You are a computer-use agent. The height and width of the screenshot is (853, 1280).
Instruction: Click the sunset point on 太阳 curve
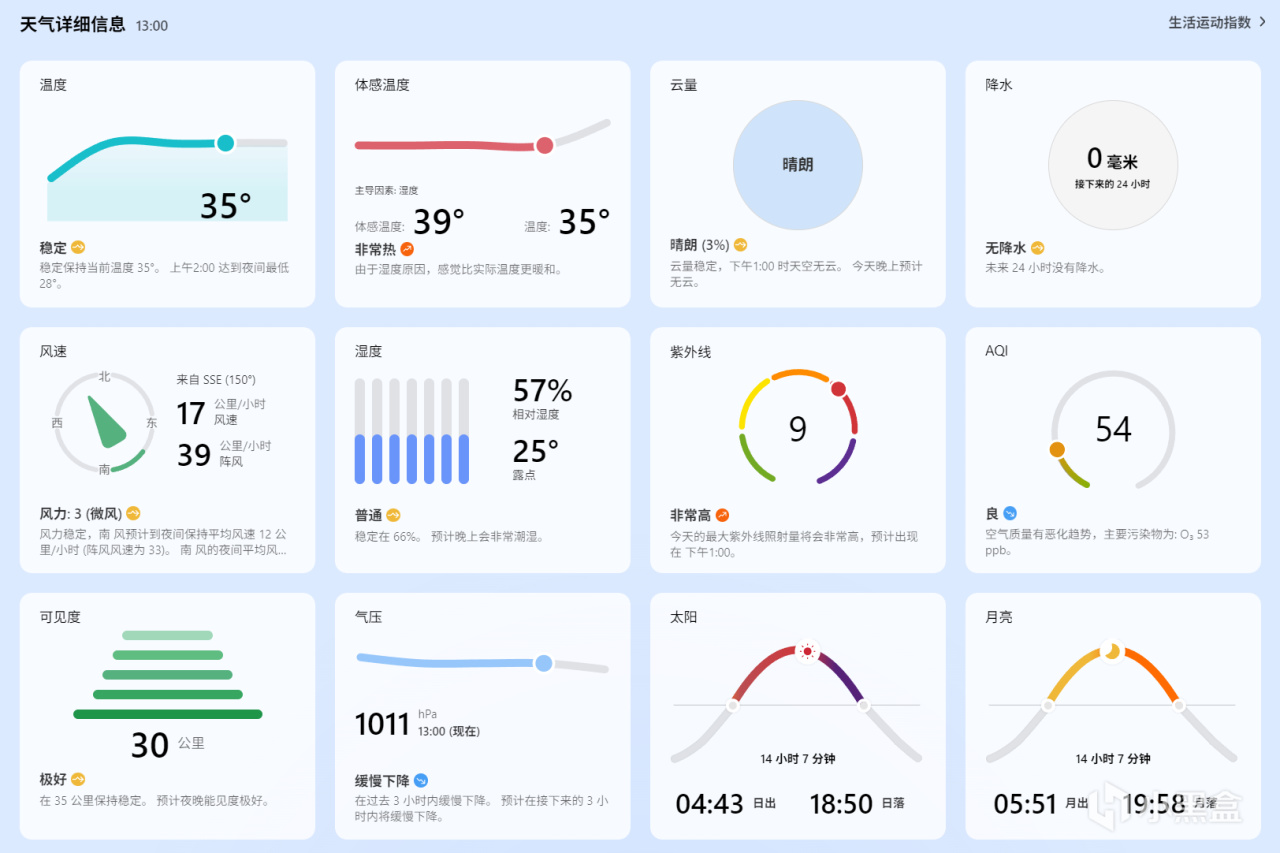pos(863,705)
